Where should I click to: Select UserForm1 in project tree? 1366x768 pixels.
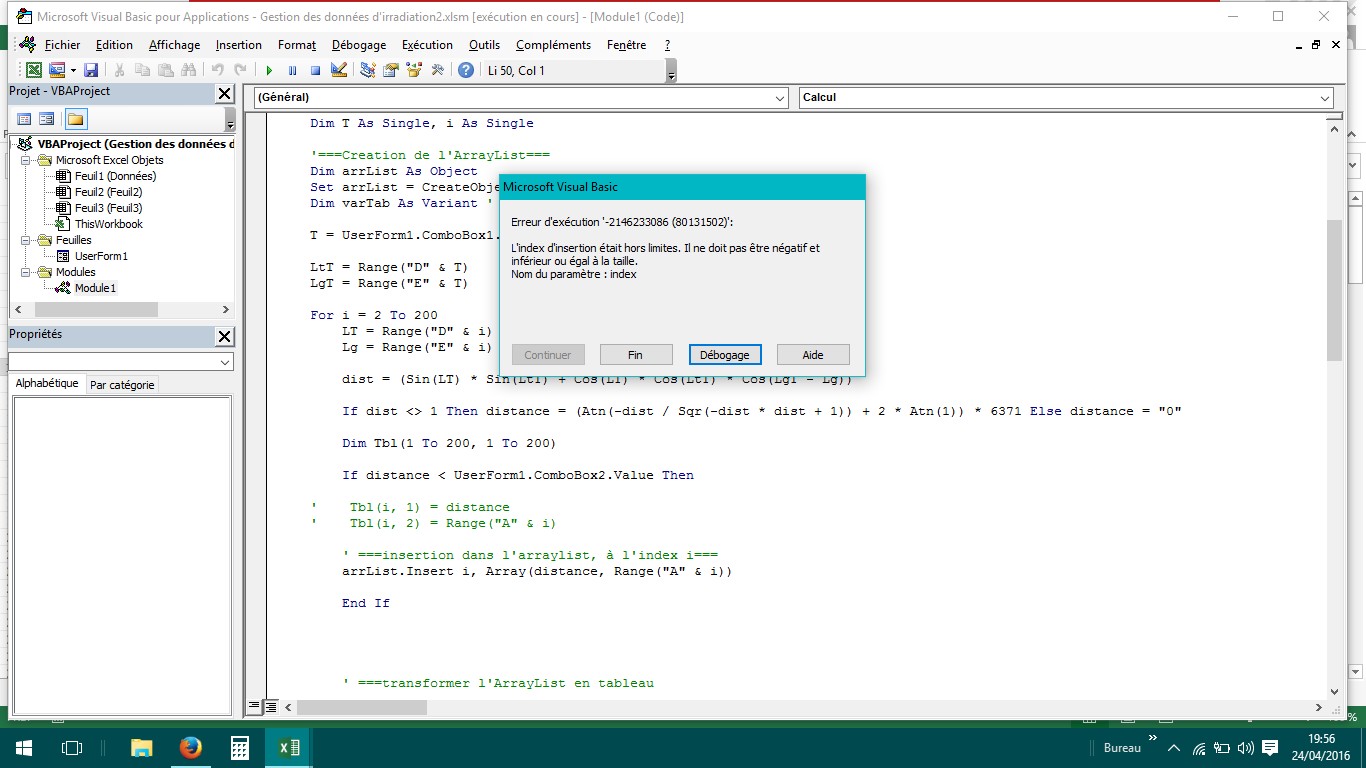click(101, 256)
